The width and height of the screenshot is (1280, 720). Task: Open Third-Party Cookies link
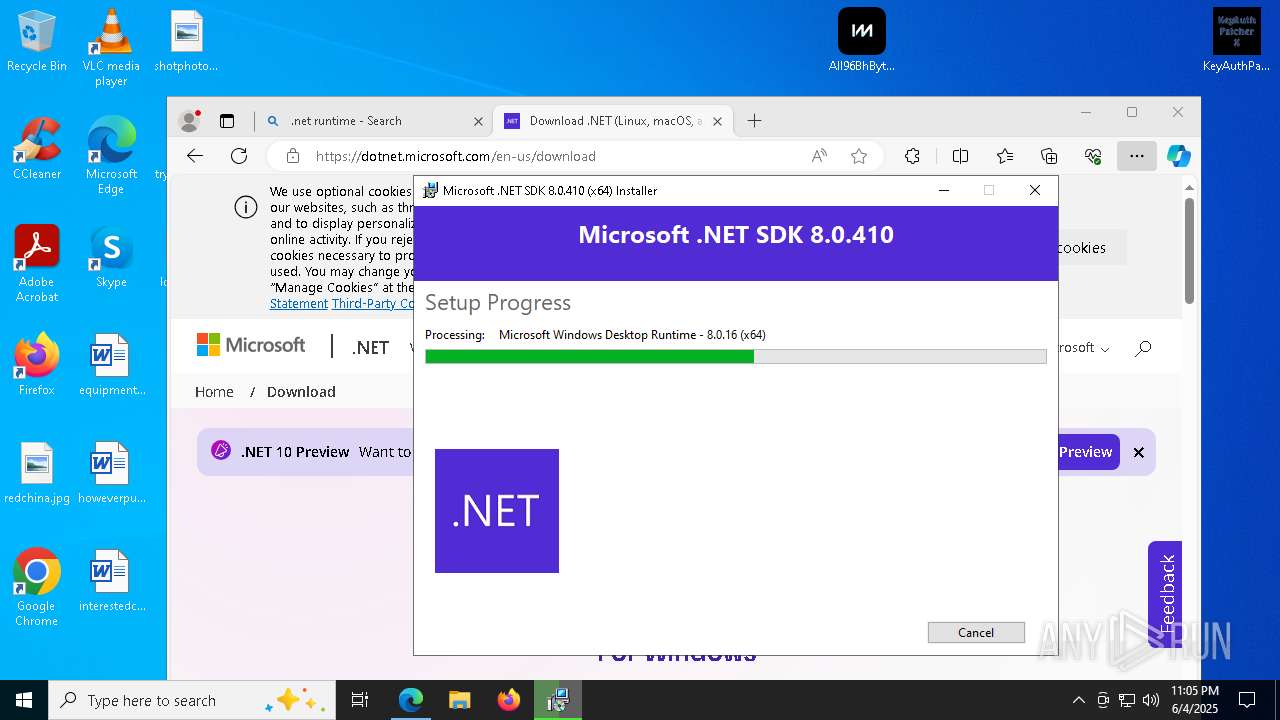[x=373, y=303]
